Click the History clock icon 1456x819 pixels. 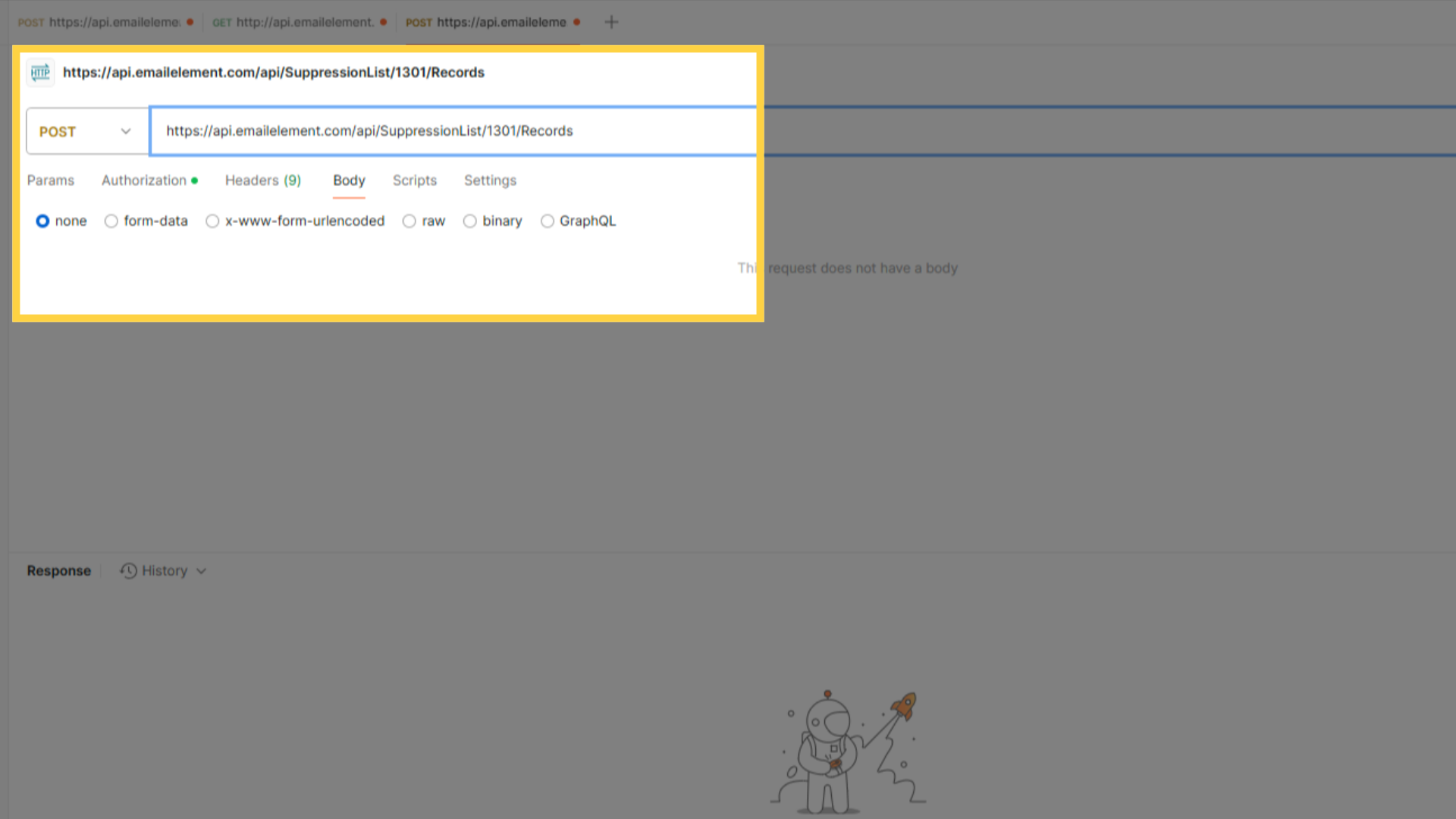click(x=129, y=571)
